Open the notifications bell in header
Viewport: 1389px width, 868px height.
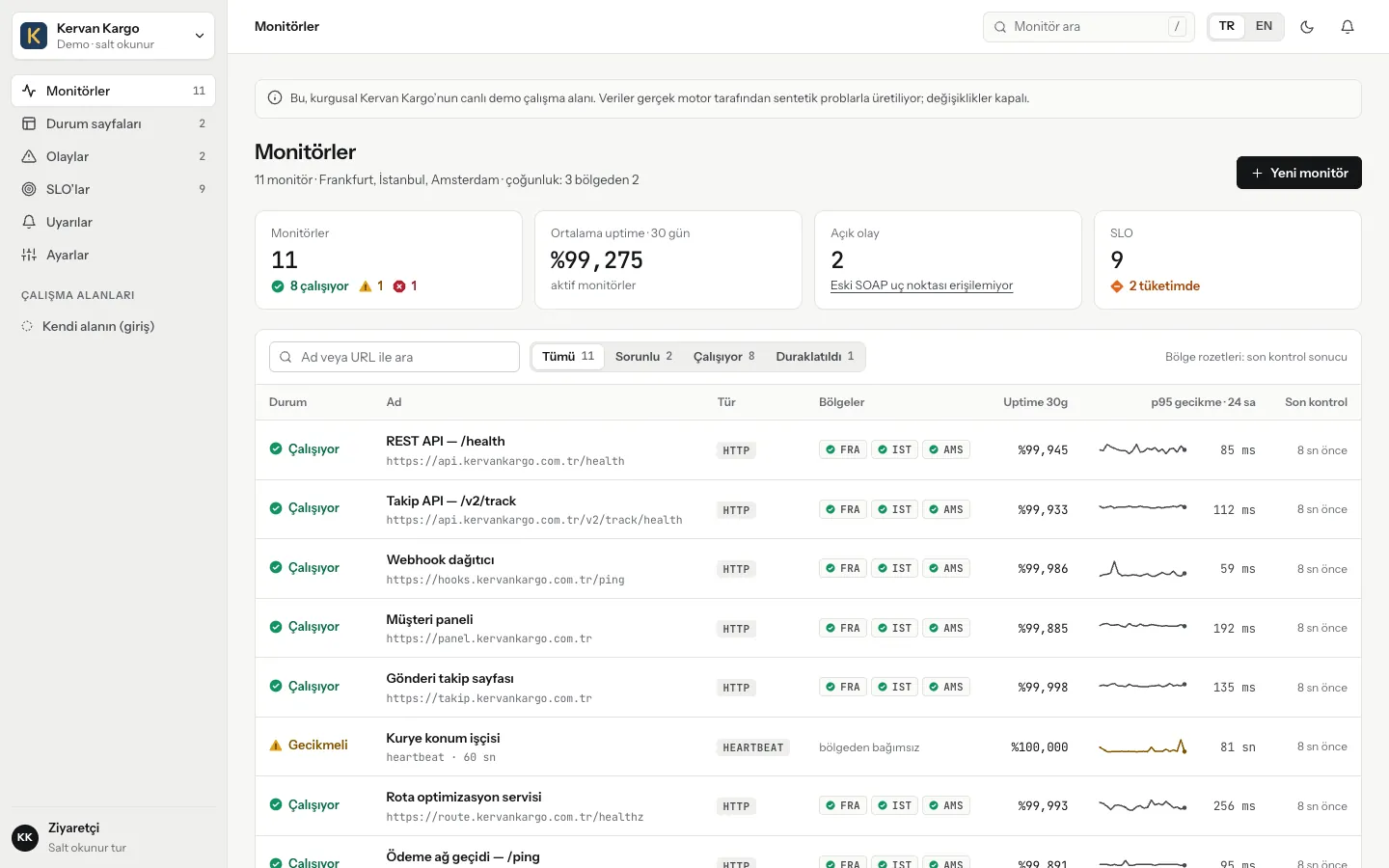click(1348, 27)
